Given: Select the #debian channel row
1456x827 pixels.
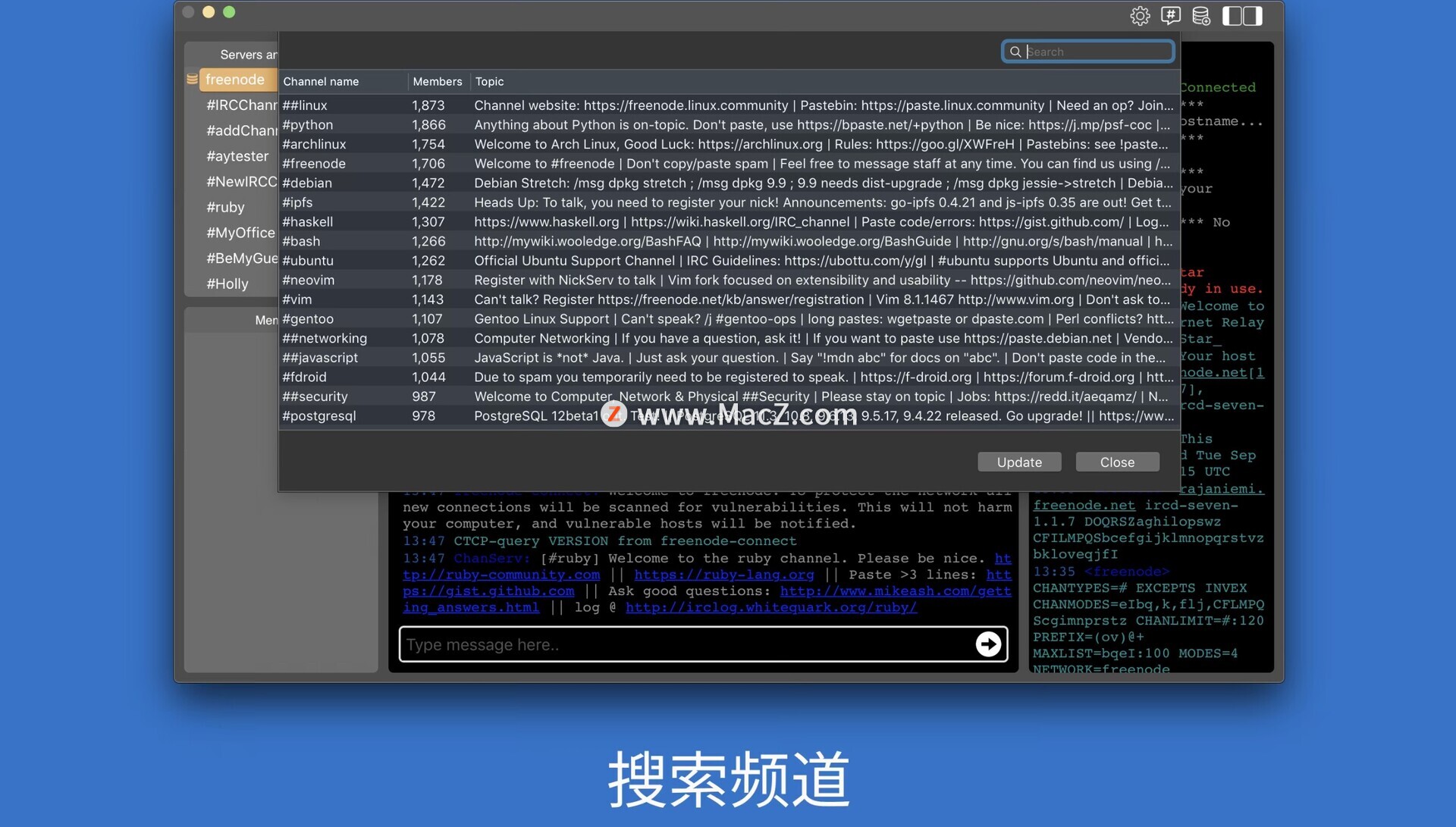Looking at the screenshot, I should [729, 183].
